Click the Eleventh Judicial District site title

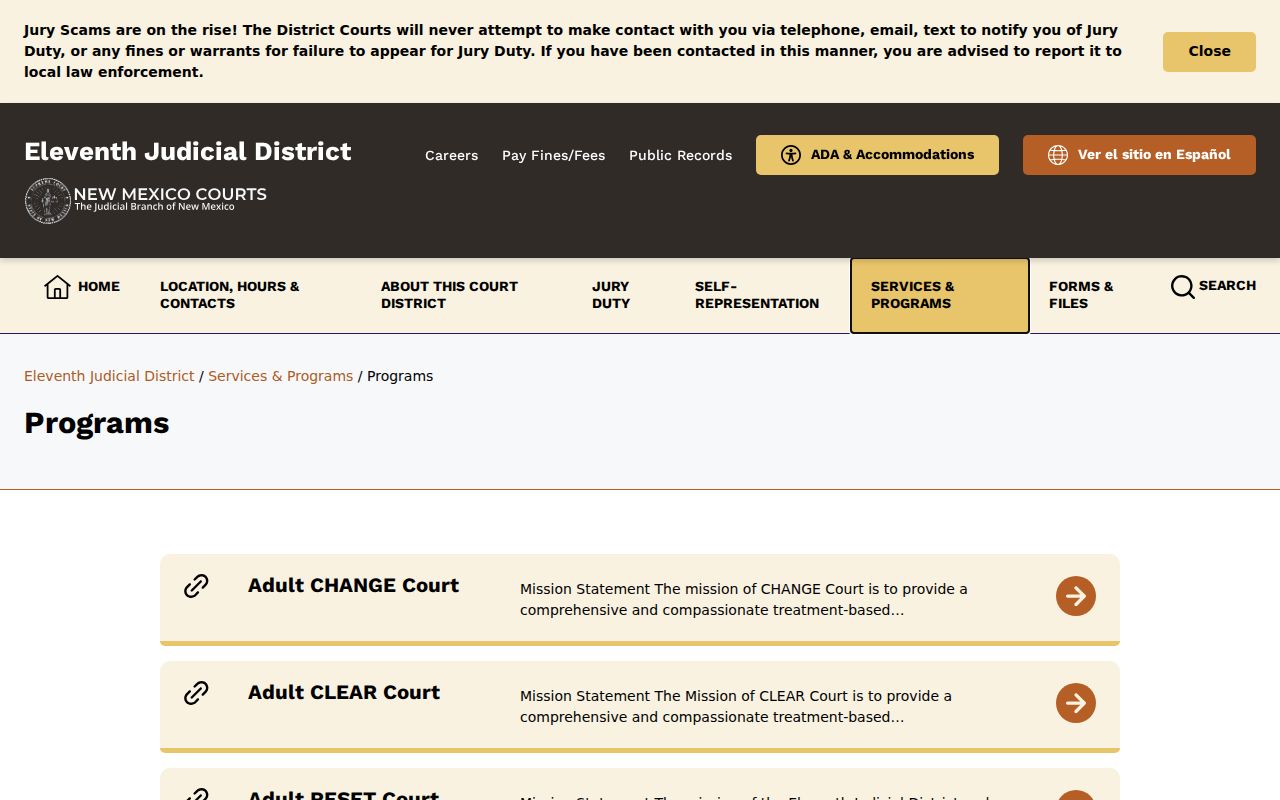(x=188, y=151)
